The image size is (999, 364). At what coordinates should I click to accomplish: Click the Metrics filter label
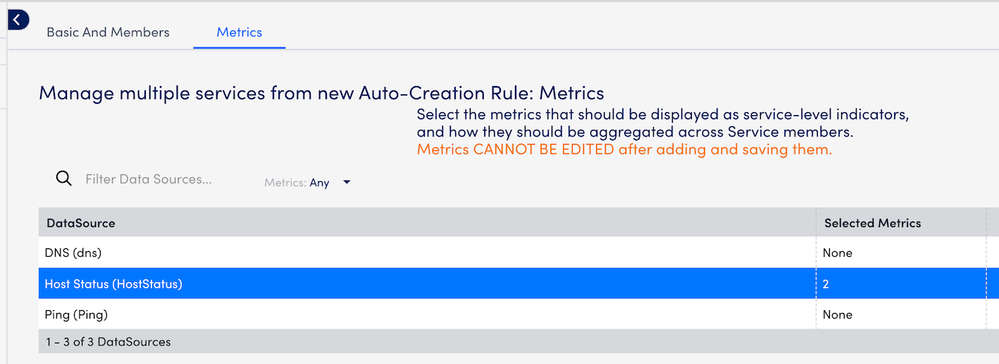coord(285,183)
